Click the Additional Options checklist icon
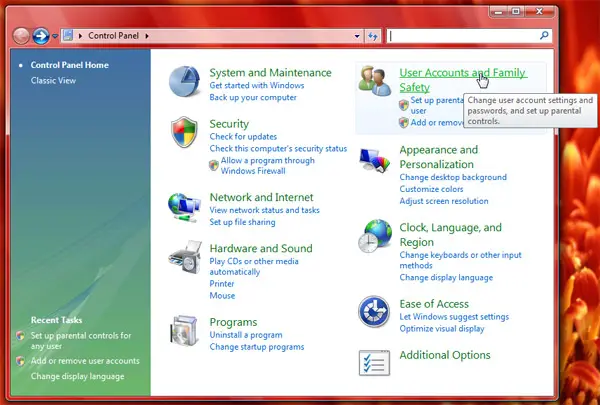 tap(374, 363)
